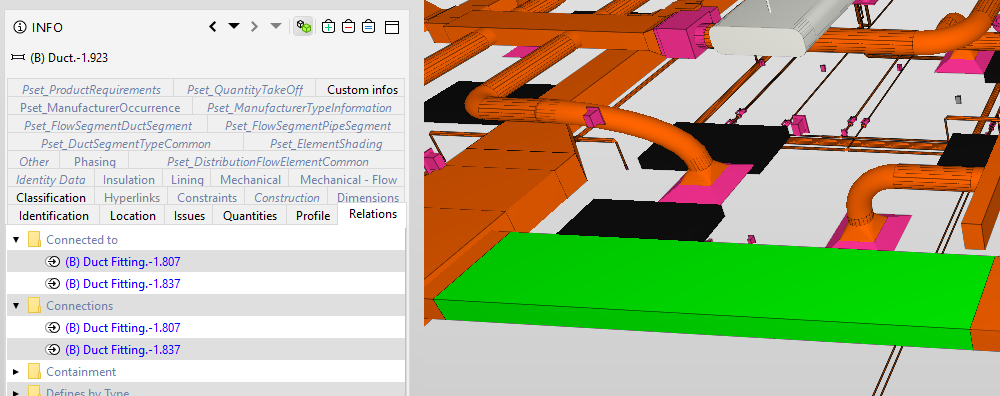Screen dimensions: 1000x396
Task: Go forward to the next element
Action: [254, 27]
